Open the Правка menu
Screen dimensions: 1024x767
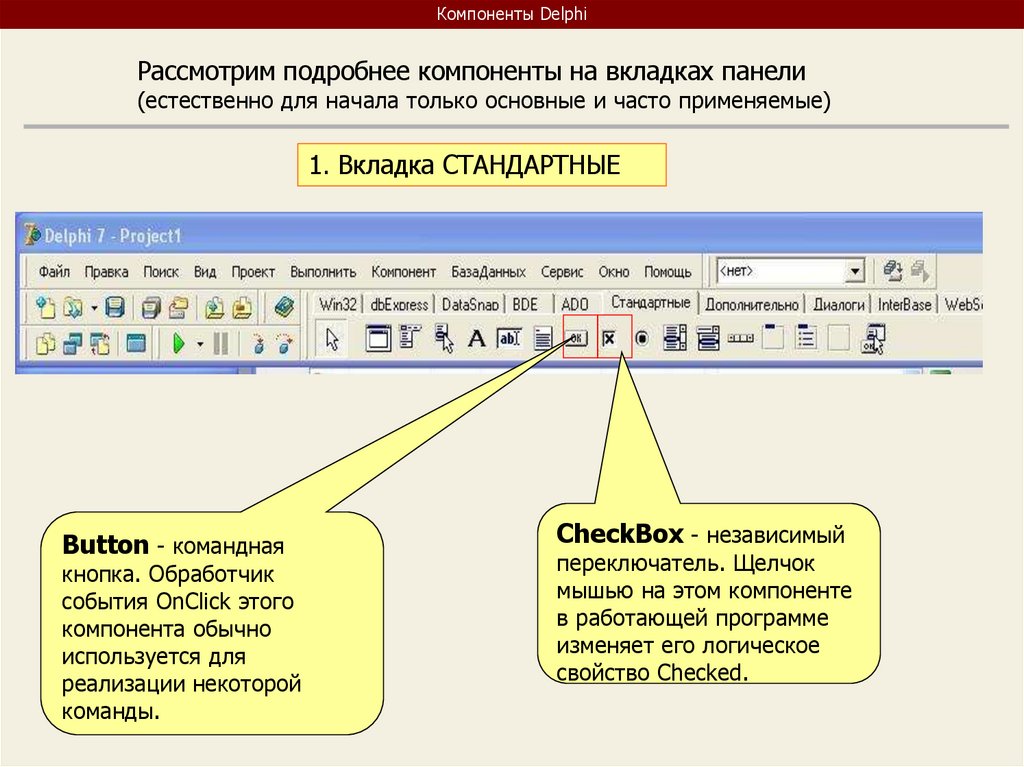[106, 272]
